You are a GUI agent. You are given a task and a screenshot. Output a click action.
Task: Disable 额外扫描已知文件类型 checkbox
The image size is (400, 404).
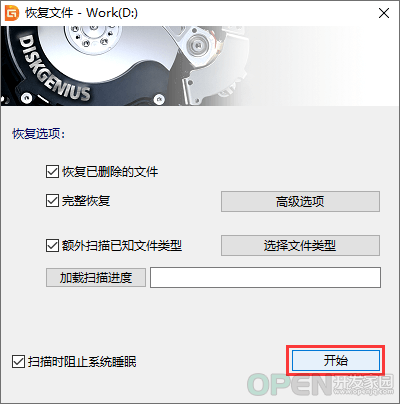click(52, 246)
